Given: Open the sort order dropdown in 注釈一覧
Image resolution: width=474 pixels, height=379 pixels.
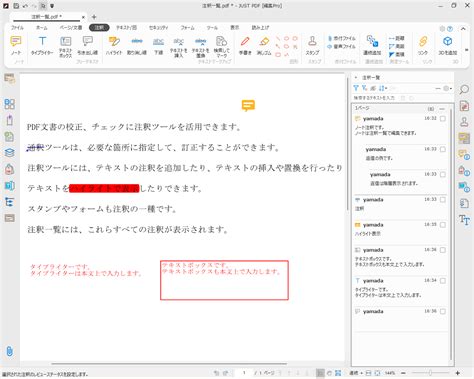Looking at the screenshot, I should tap(383, 88).
